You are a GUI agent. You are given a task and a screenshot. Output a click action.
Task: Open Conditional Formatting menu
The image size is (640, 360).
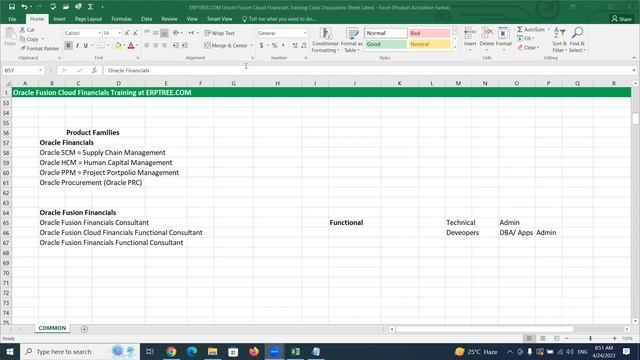325,40
